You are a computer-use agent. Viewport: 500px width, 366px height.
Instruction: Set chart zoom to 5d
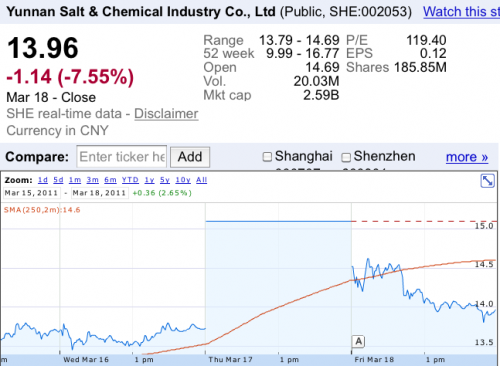click(x=58, y=180)
